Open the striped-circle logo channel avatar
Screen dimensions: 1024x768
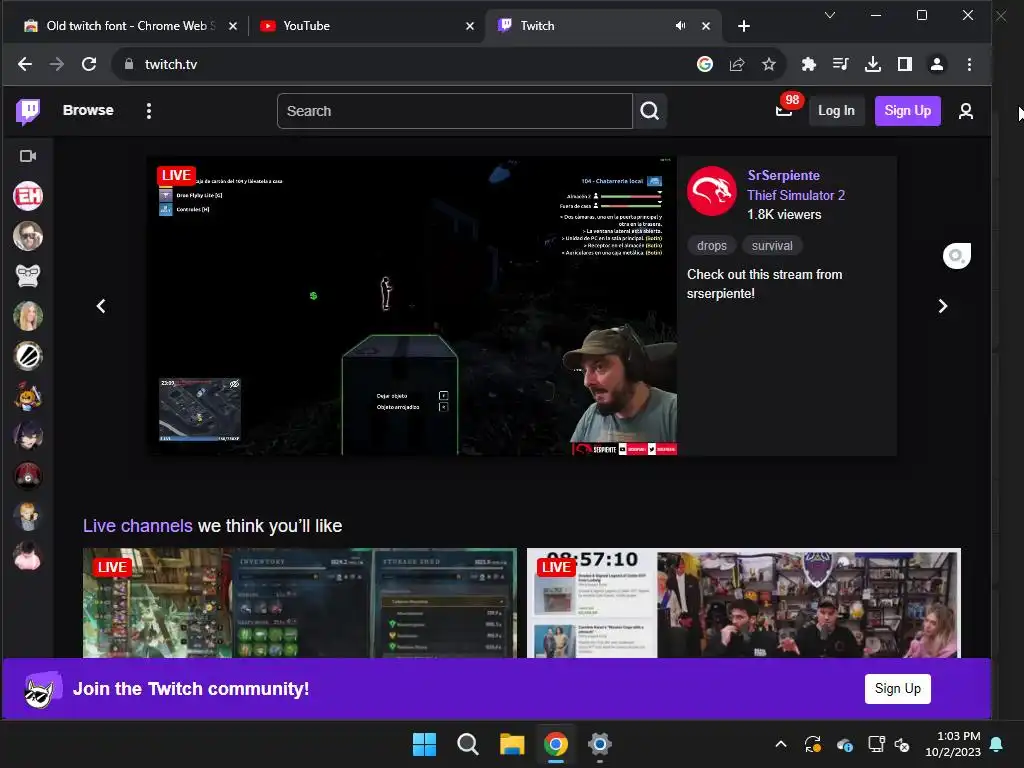(x=28, y=357)
